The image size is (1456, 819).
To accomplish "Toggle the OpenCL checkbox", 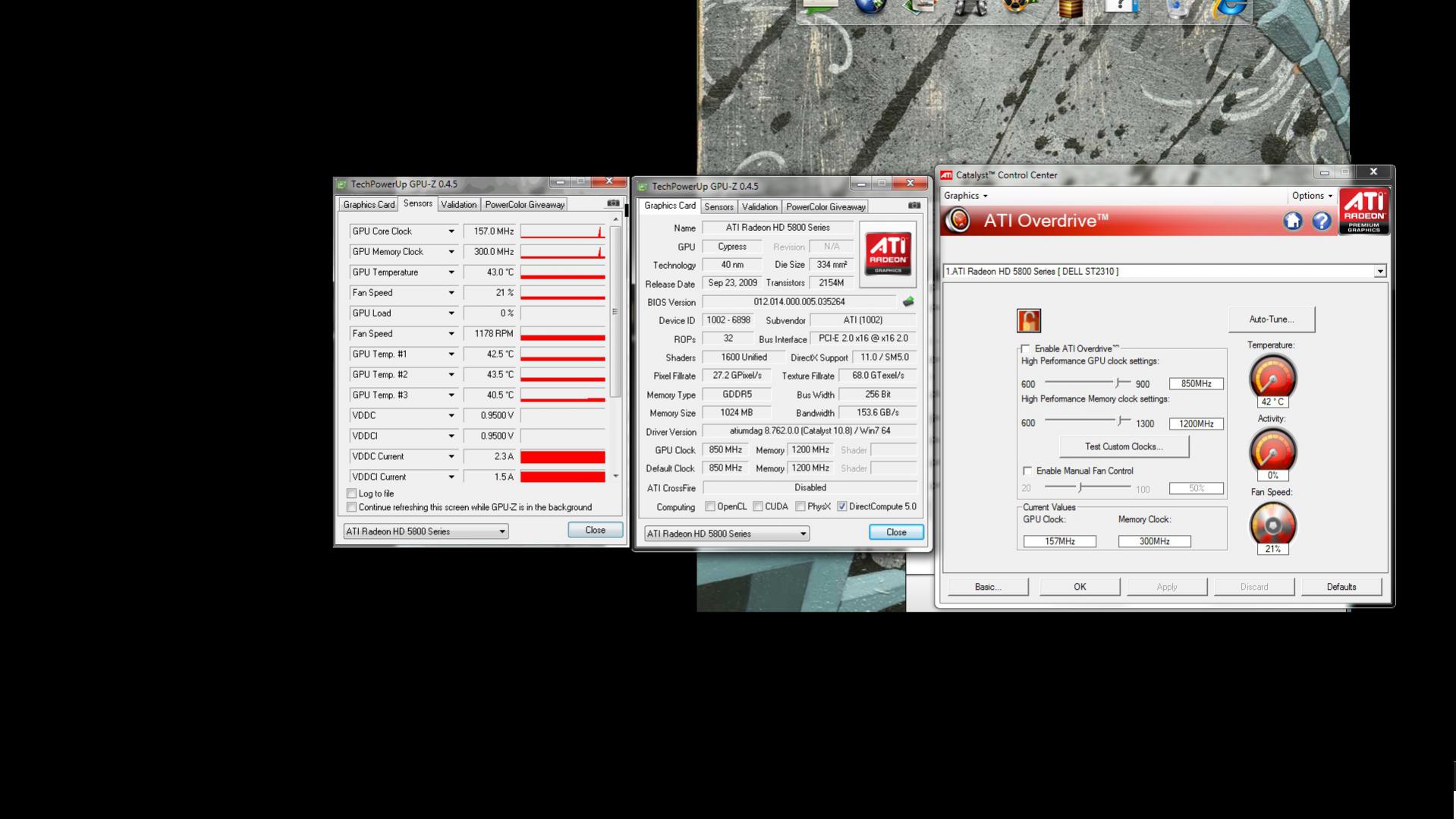I will tap(710, 506).
